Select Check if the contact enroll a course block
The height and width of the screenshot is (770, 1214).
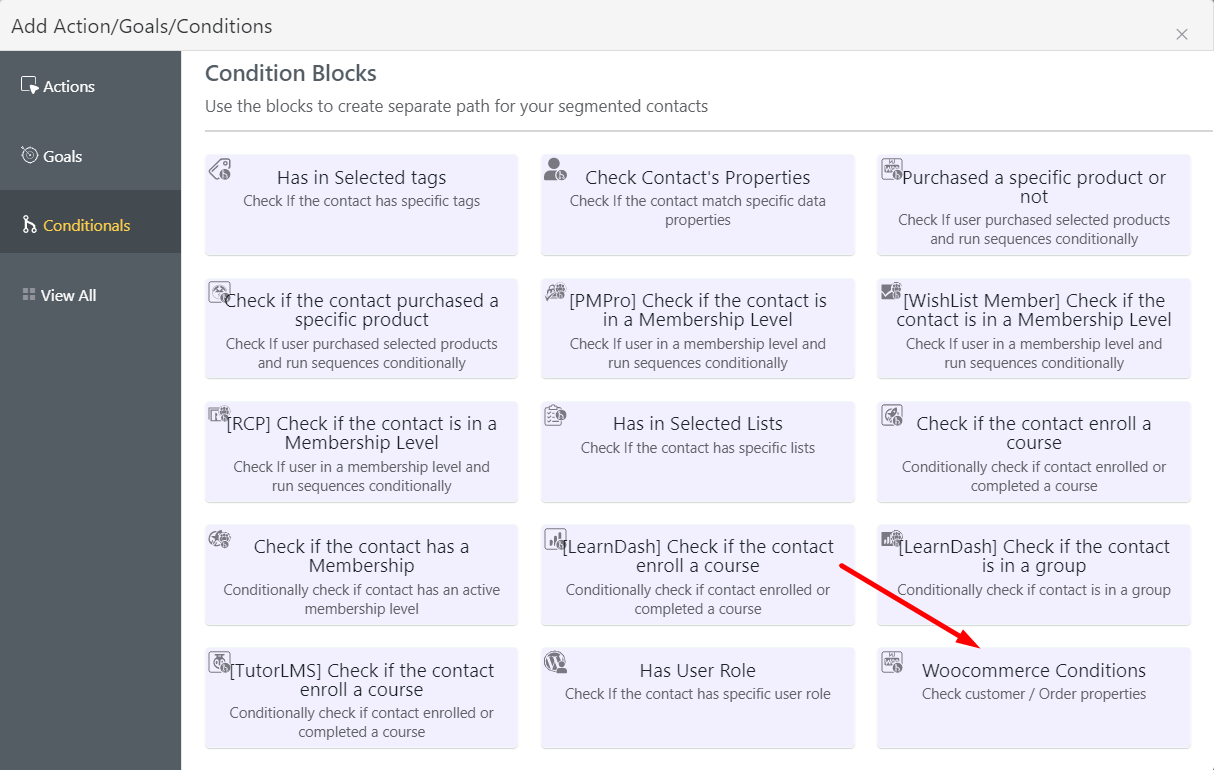pos(1034,452)
